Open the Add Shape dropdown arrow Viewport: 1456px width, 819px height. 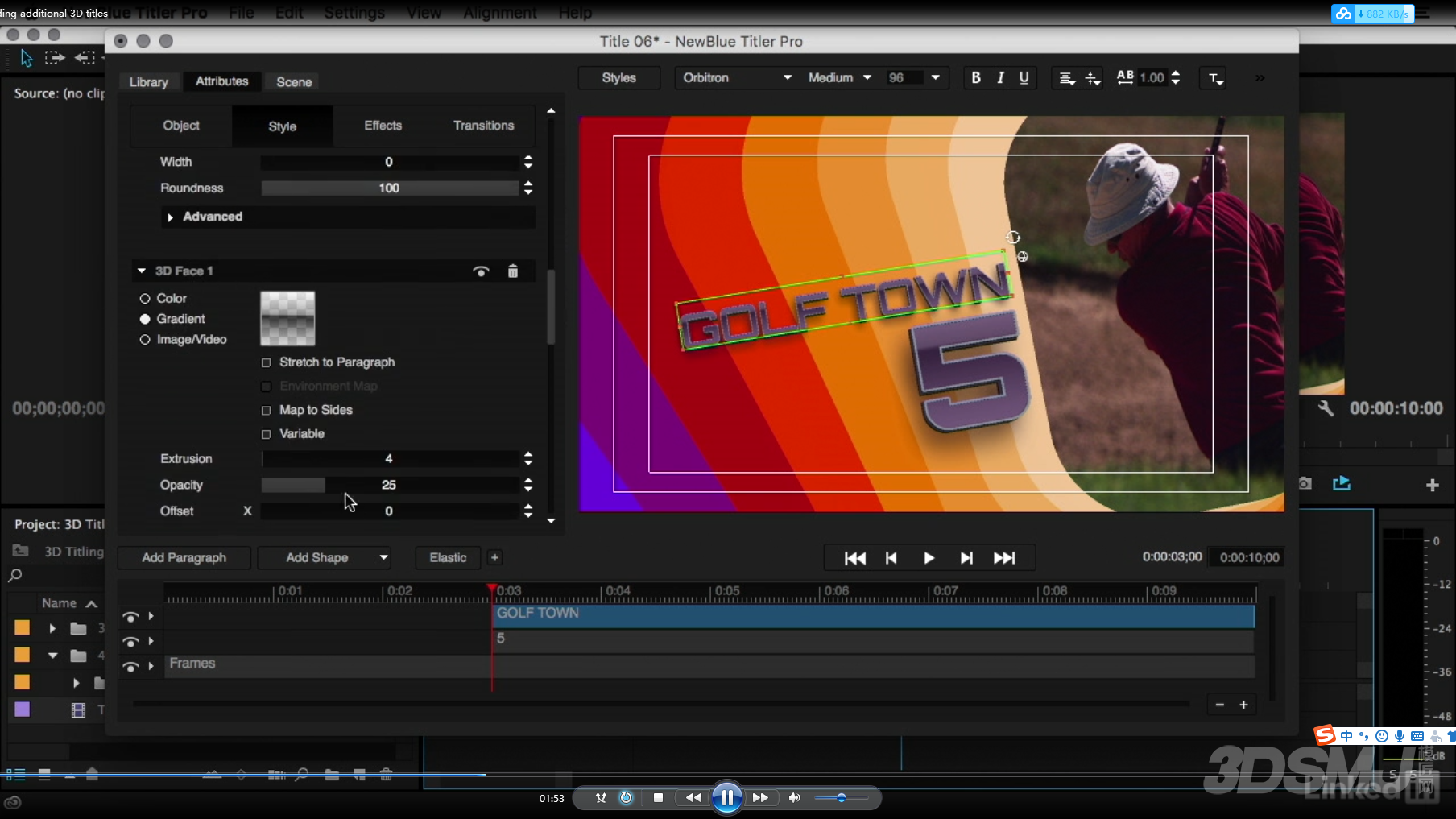coord(383,557)
